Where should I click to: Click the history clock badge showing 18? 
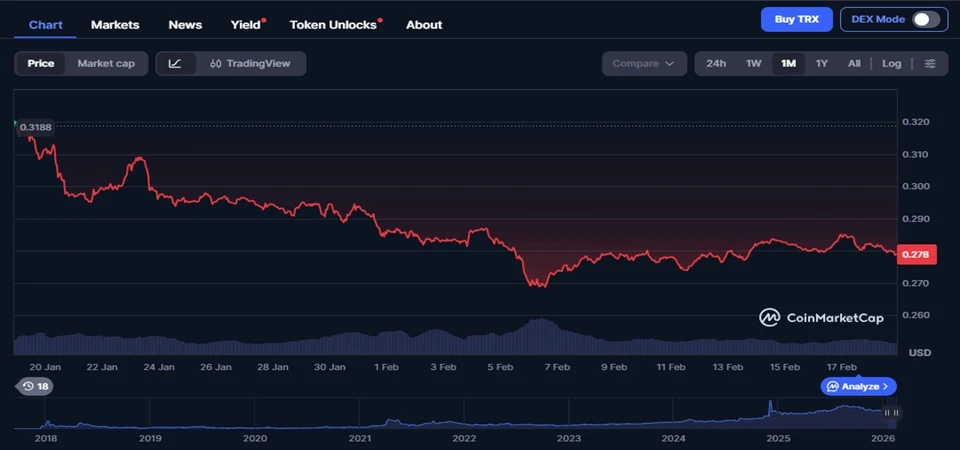[34, 386]
